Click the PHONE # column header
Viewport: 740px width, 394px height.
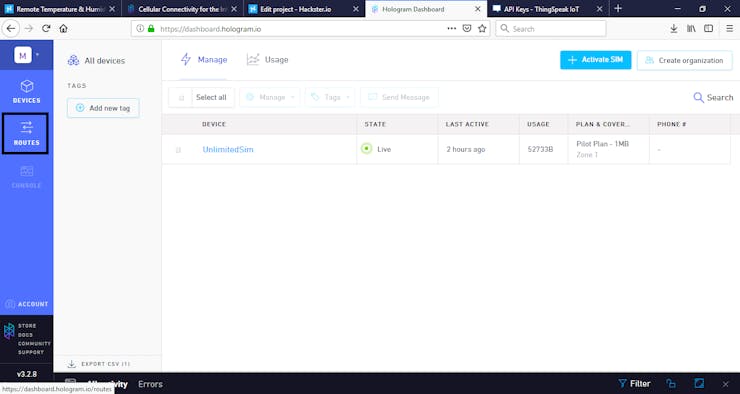pyautogui.click(x=672, y=124)
